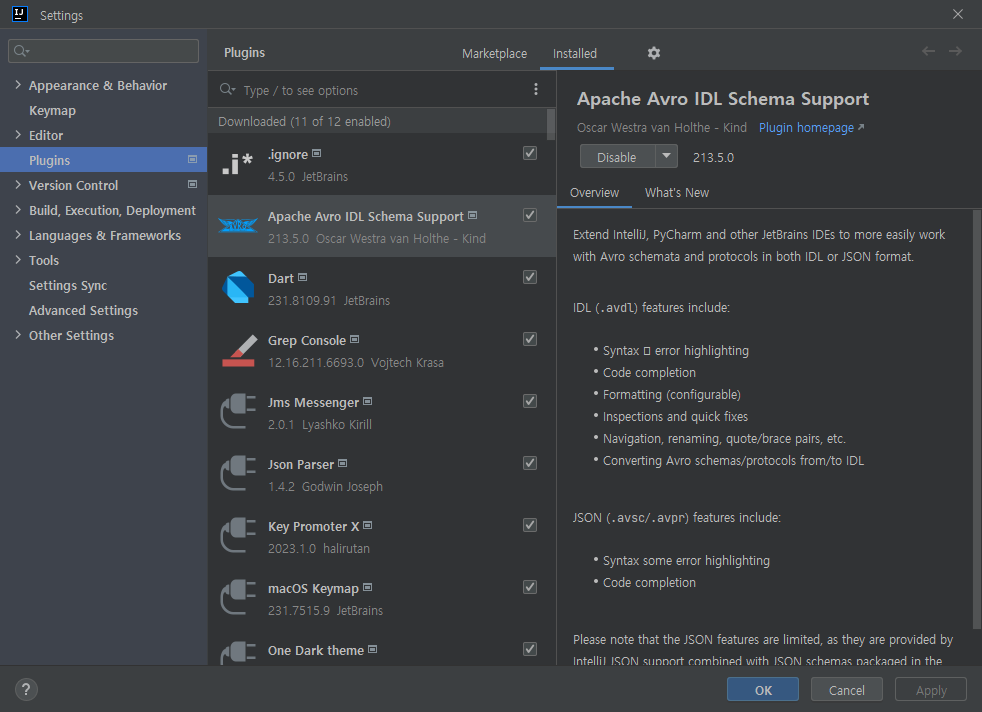This screenshot has width=982, height=712.
Task: Focus the plugin search input field
Action: 382,90
